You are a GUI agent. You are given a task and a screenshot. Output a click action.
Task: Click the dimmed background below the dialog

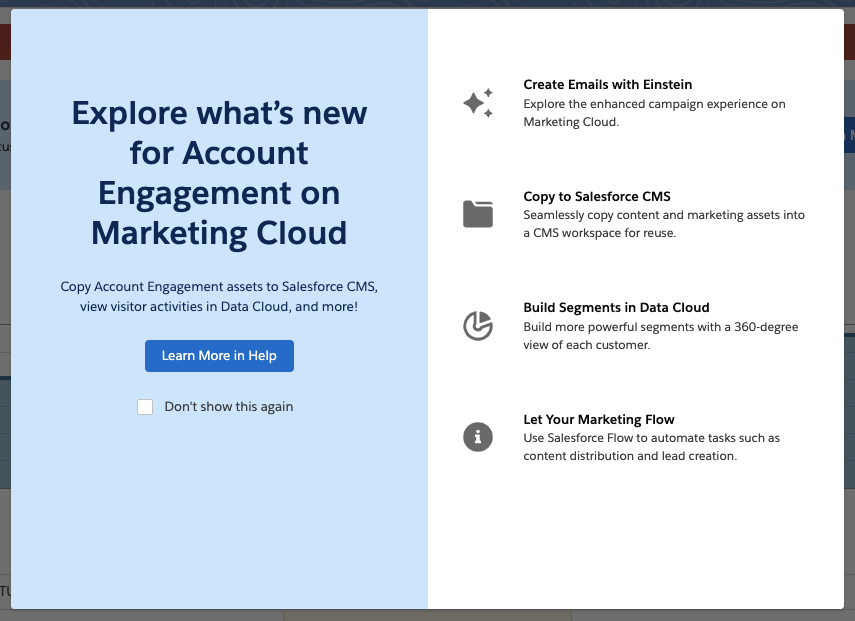point(427,615)
